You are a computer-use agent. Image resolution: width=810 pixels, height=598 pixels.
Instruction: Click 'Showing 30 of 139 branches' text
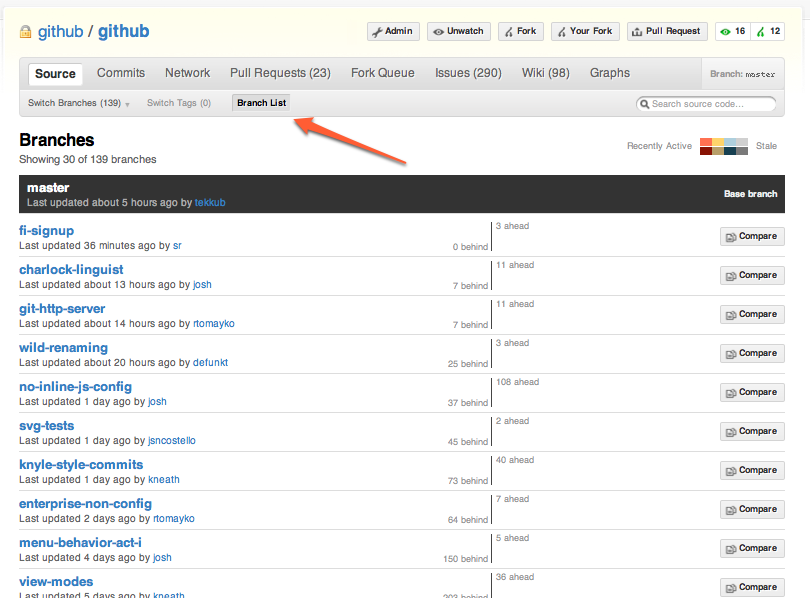coord(88,160)
